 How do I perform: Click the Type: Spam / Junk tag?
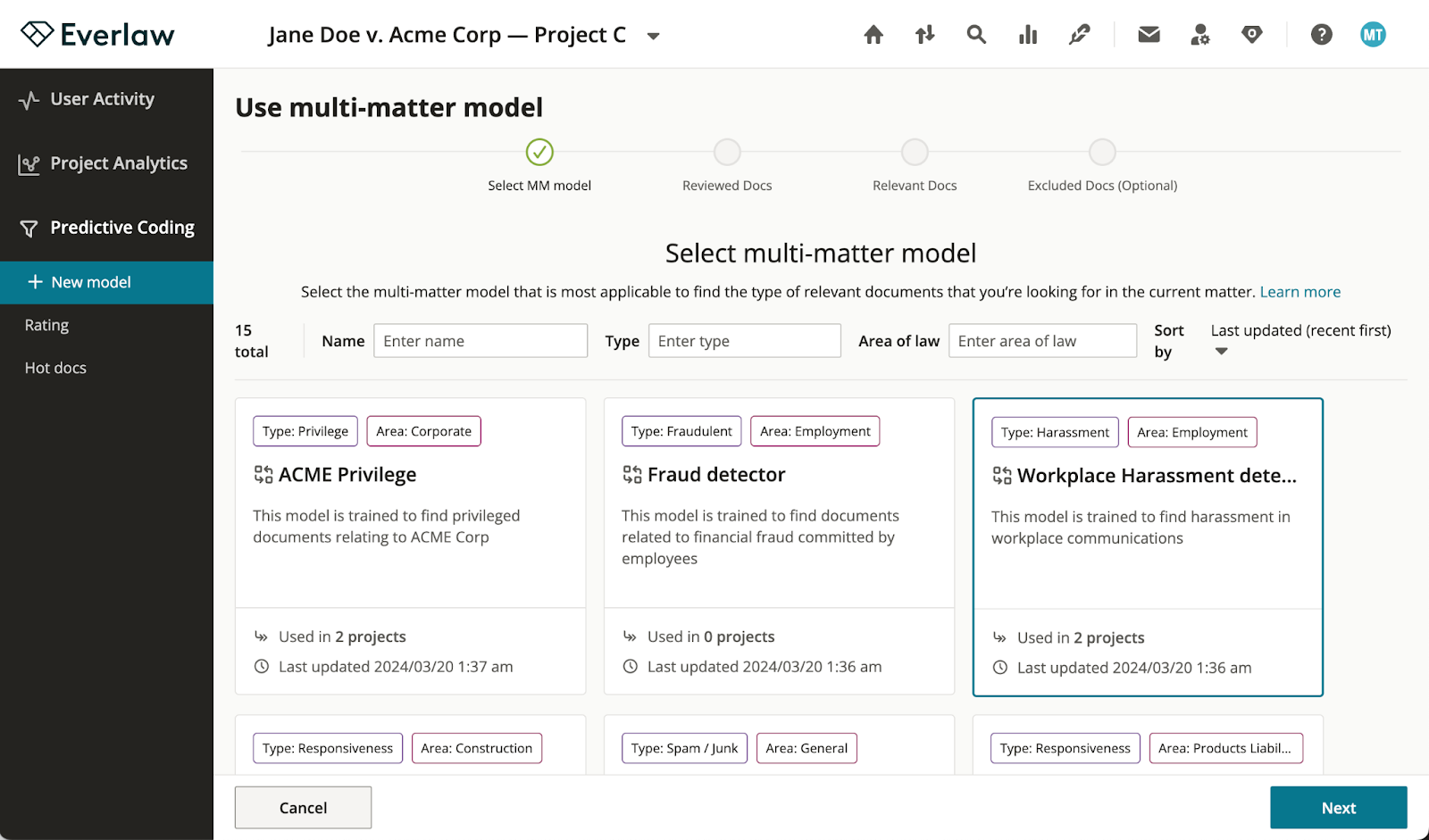pos(685,748)
